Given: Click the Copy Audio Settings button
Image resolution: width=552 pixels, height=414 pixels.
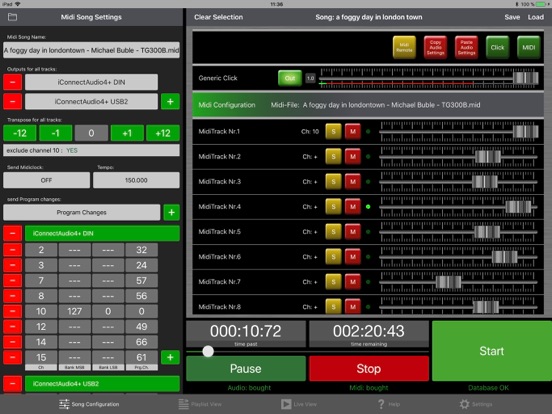Looking at the screenshot, I should click(x=435, y=48).
